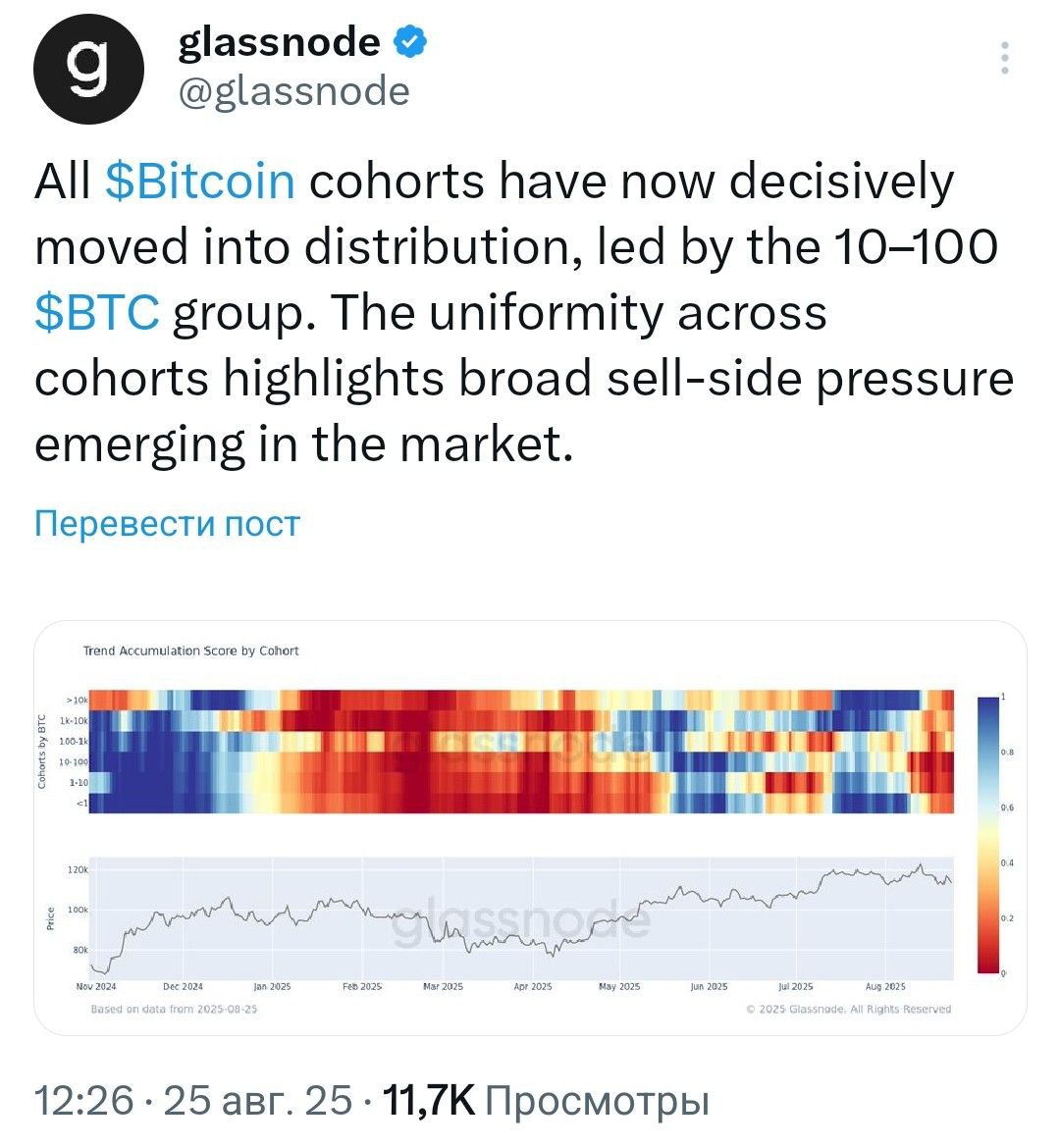Click the post timestamp 12:26 · 25 авг. 25
Screen dimensions: 1060x1148
193,1100
